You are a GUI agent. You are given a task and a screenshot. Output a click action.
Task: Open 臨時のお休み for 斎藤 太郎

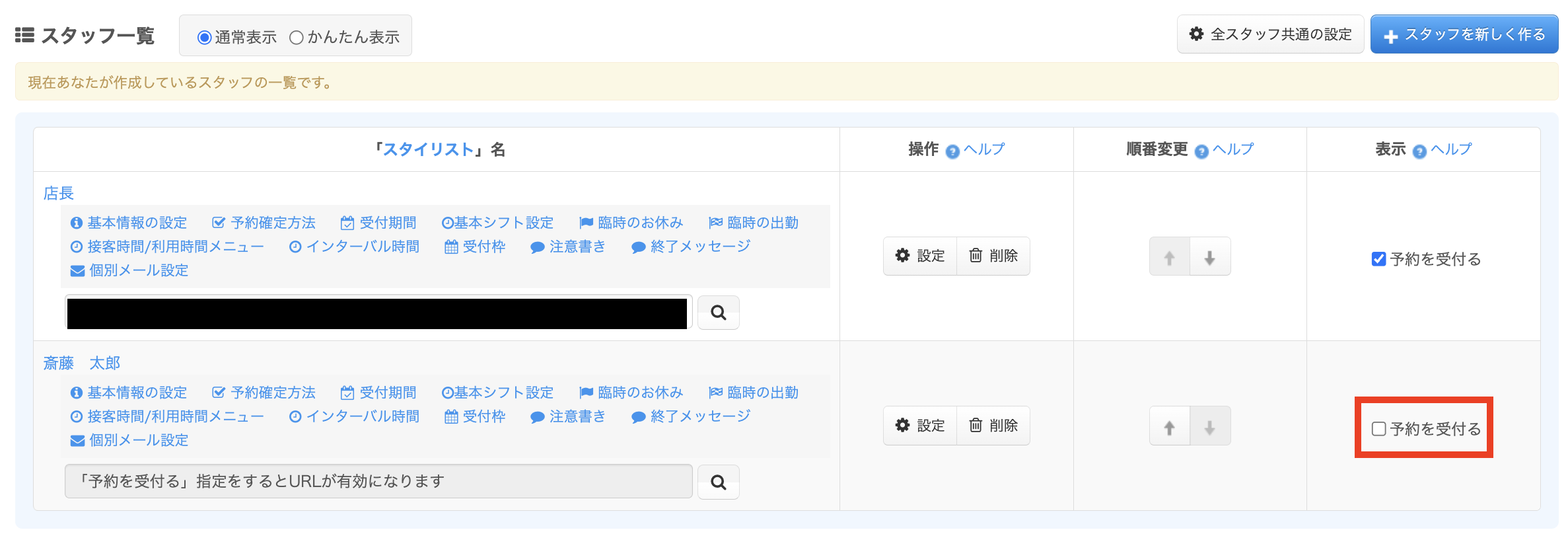point(631,393)
